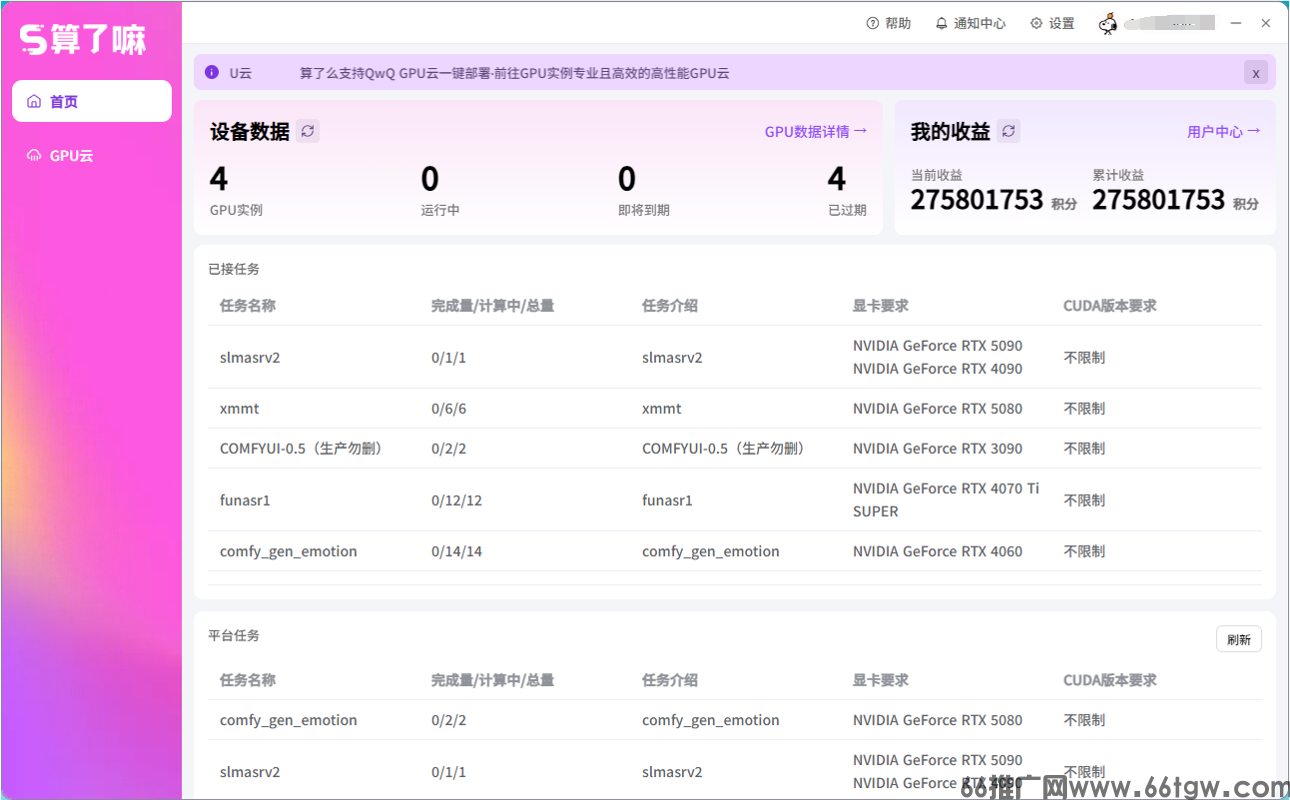The width and height of the screenshot is (1290, 800).
Task: Click the 完成量/计算中/总量 header in 已接任务
Action: [492, 306]
